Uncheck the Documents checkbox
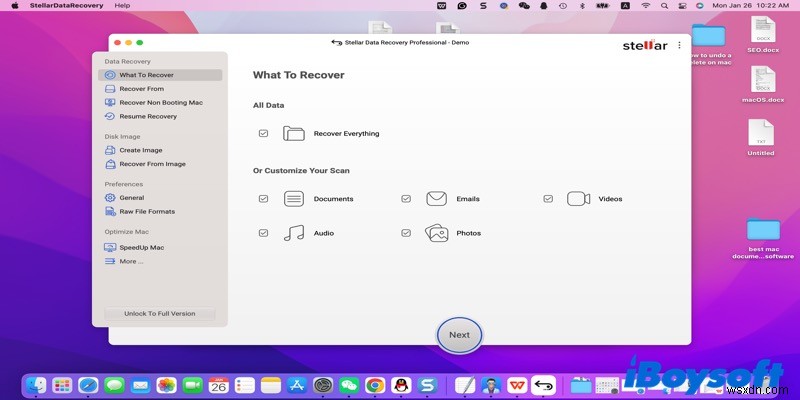 pyautogui.click(x=263, y=199)
